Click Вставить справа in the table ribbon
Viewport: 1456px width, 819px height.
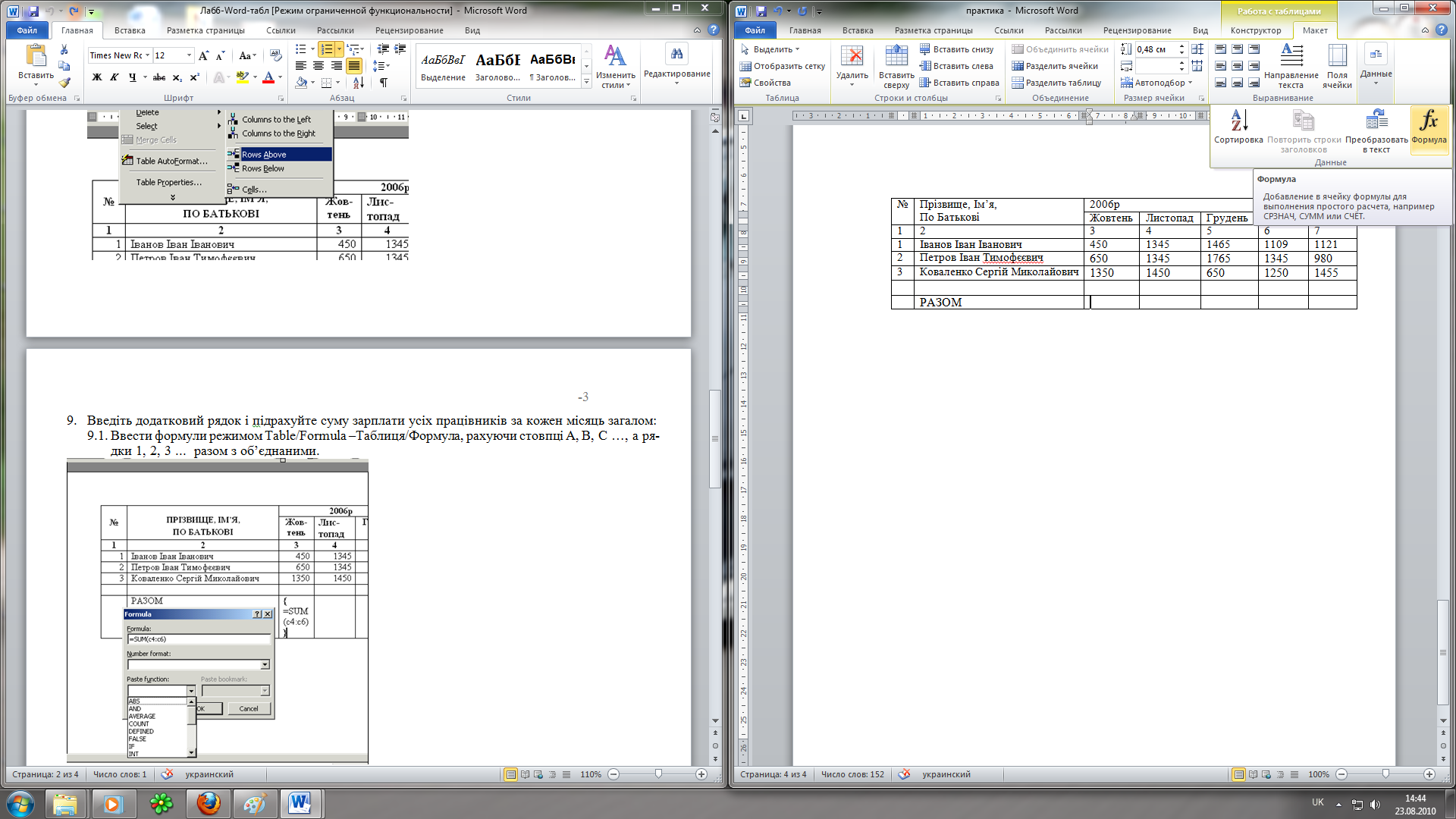959,83
